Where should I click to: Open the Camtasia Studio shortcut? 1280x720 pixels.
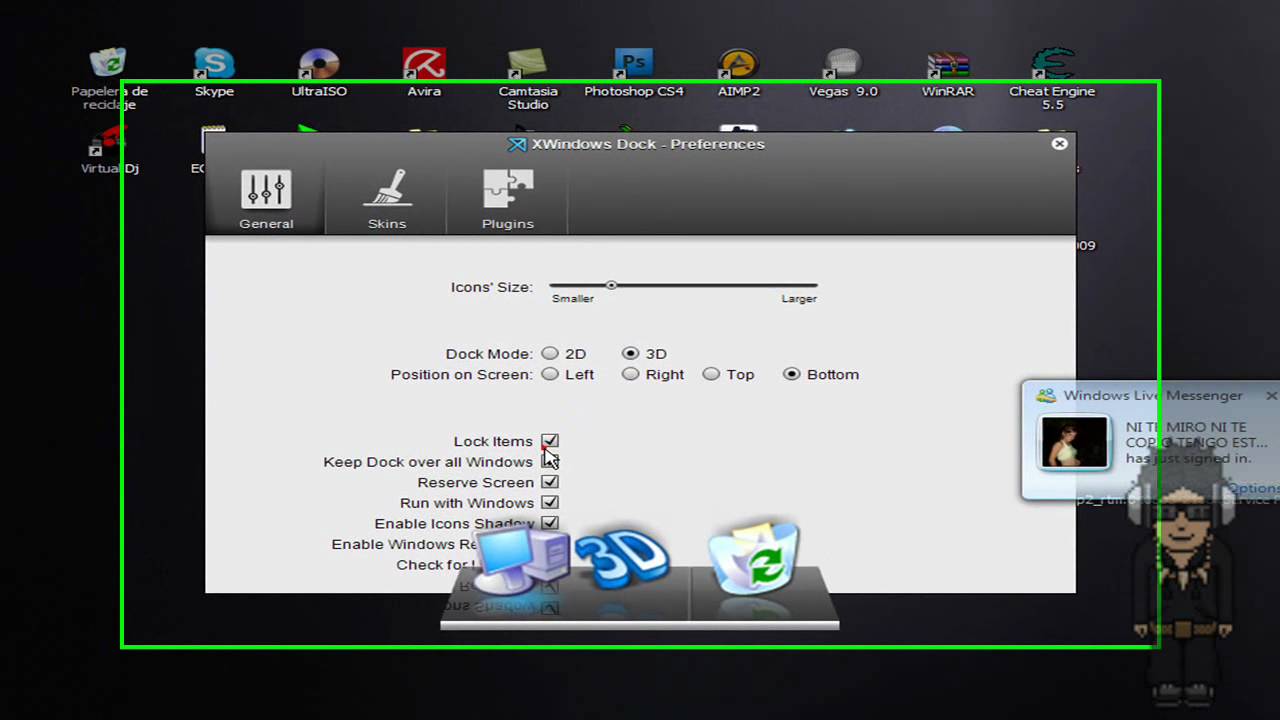coord(528,78)
